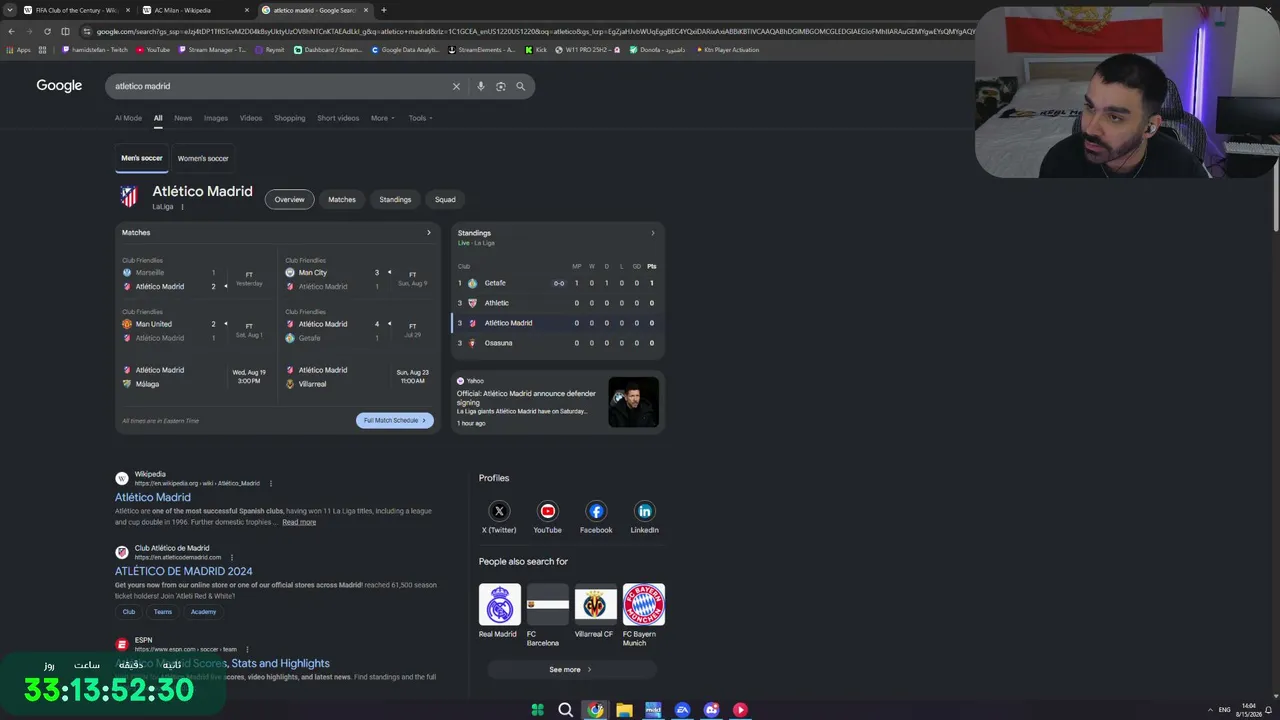Open the red play app in taskbar
This screenshot has width=1280, height=720.
(740, 710)
